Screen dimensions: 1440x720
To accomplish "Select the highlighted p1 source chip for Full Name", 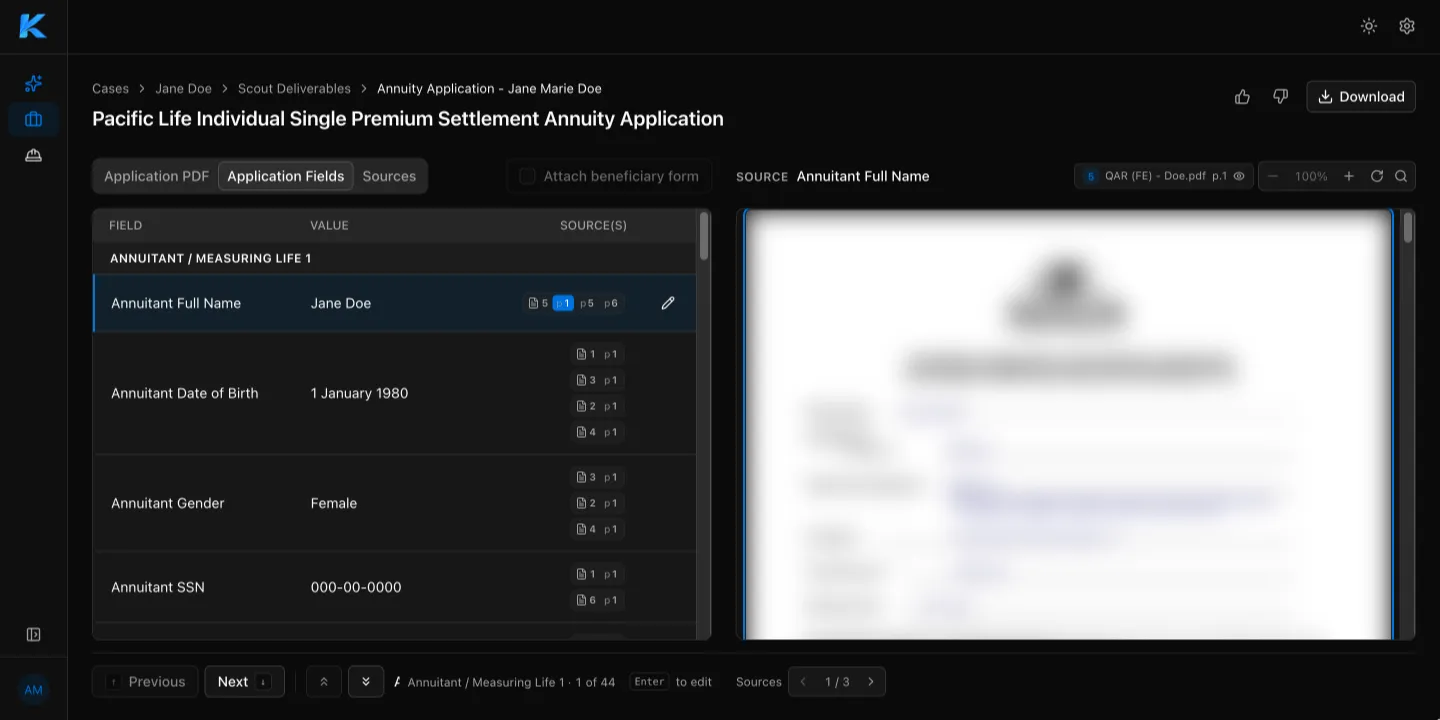I will (x=563, y=303).
